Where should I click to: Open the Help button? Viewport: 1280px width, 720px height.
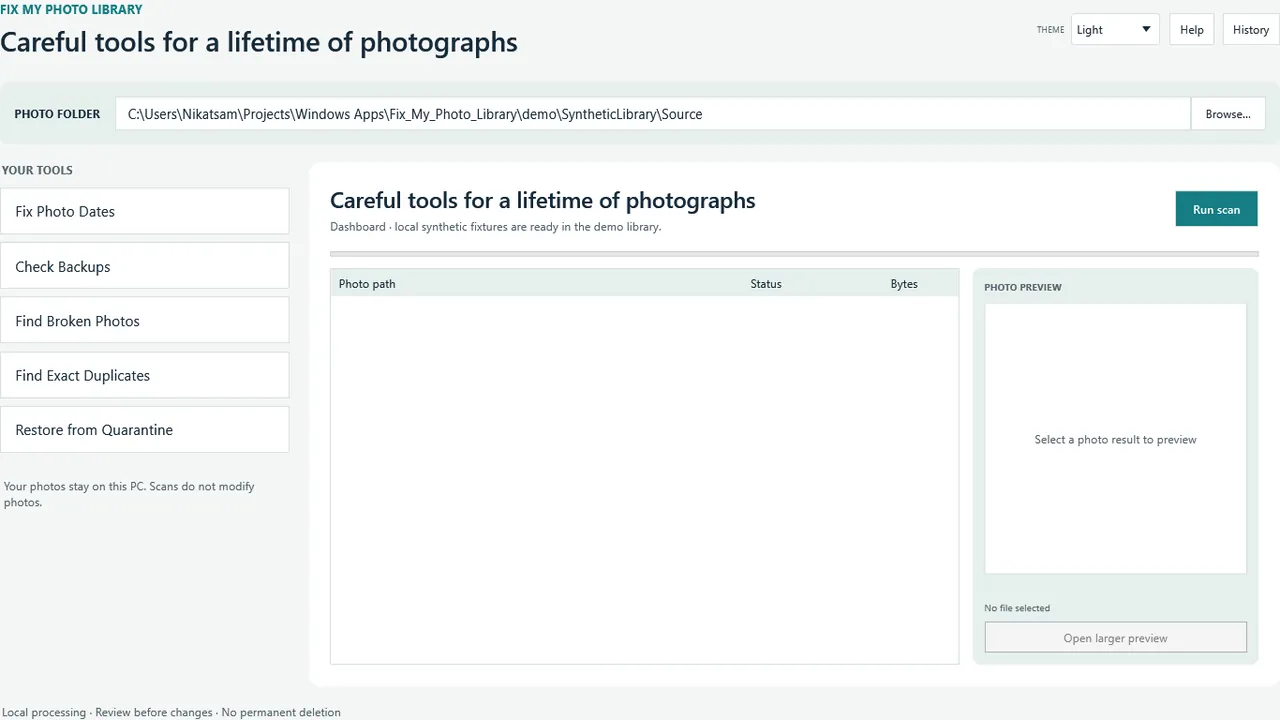pos(1191,29)
